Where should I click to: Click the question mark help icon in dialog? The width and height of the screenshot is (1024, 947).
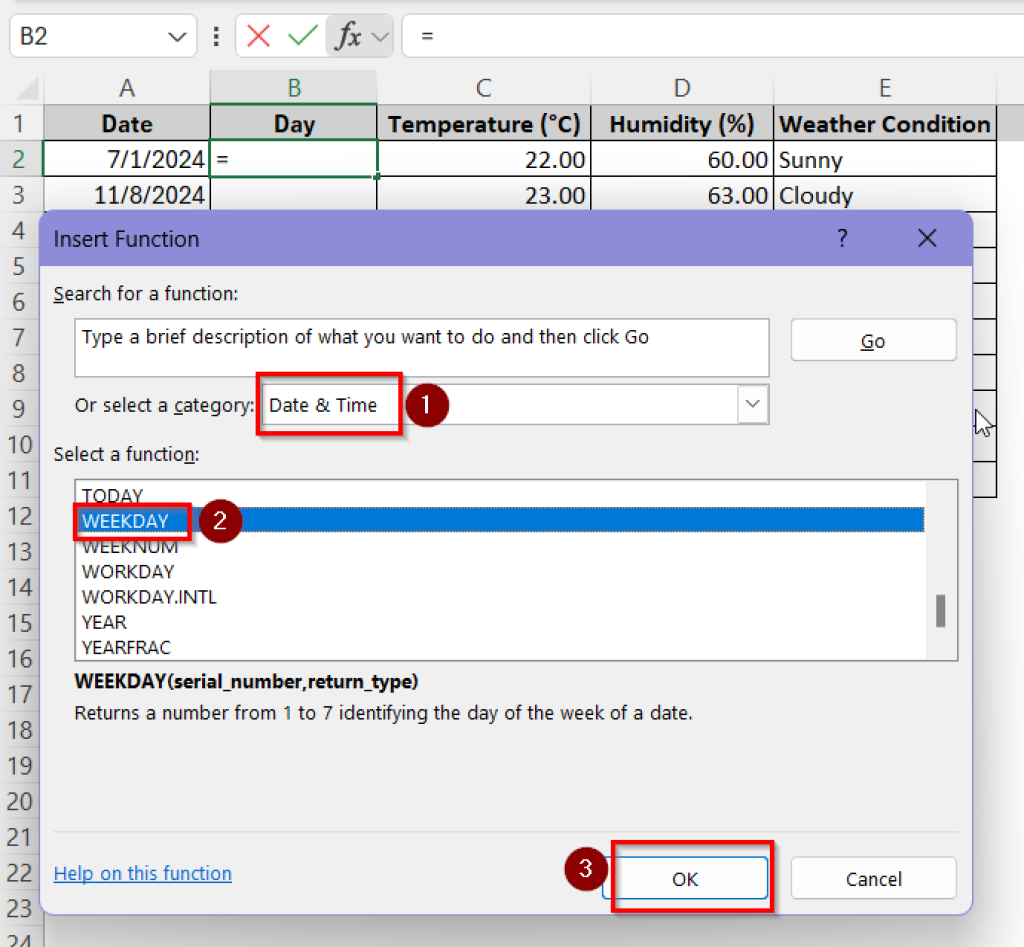pyautogui.click(x=842, y=239)
